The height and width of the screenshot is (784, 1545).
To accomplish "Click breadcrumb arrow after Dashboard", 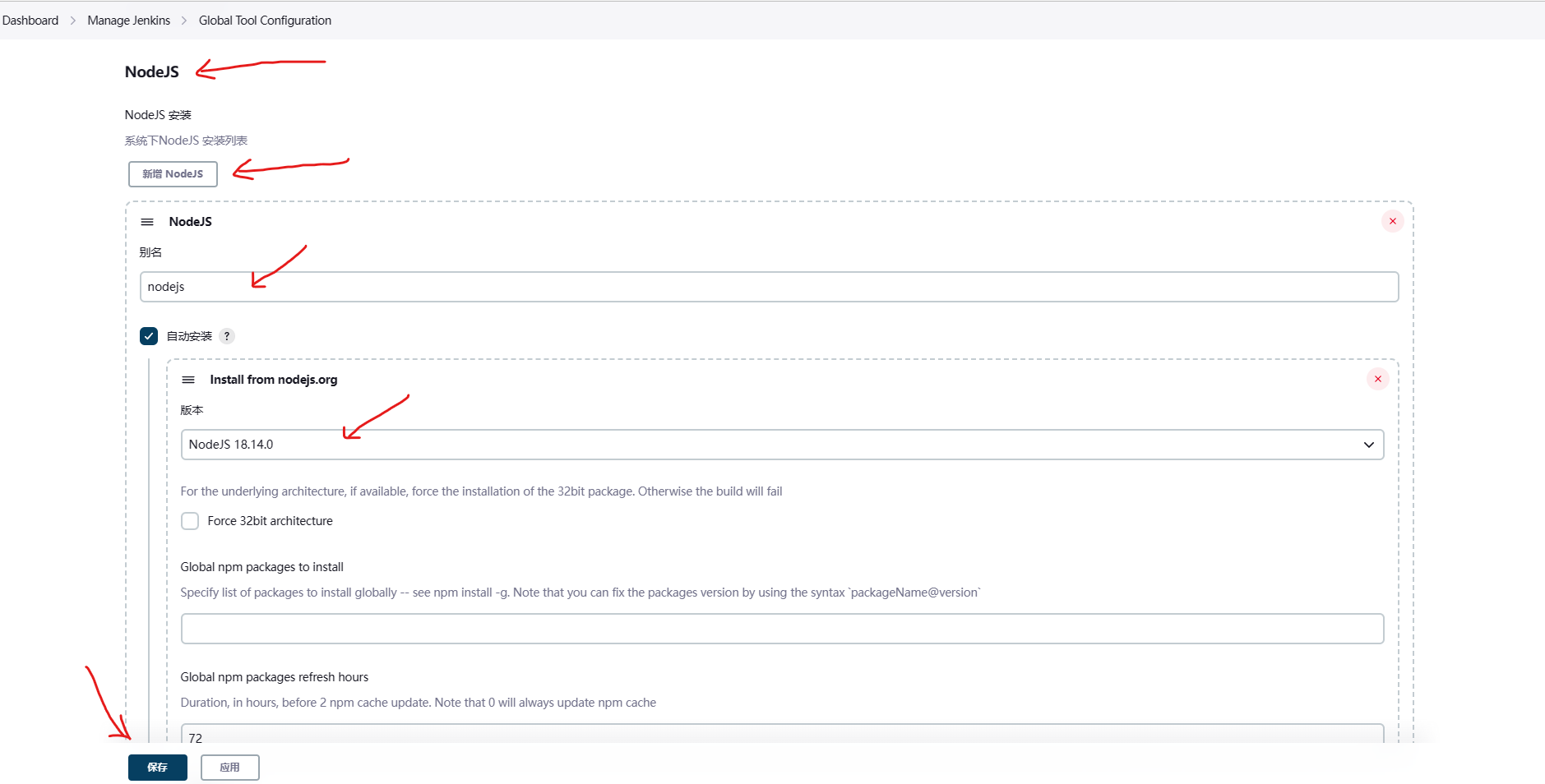I will click(x=73, y=21).
